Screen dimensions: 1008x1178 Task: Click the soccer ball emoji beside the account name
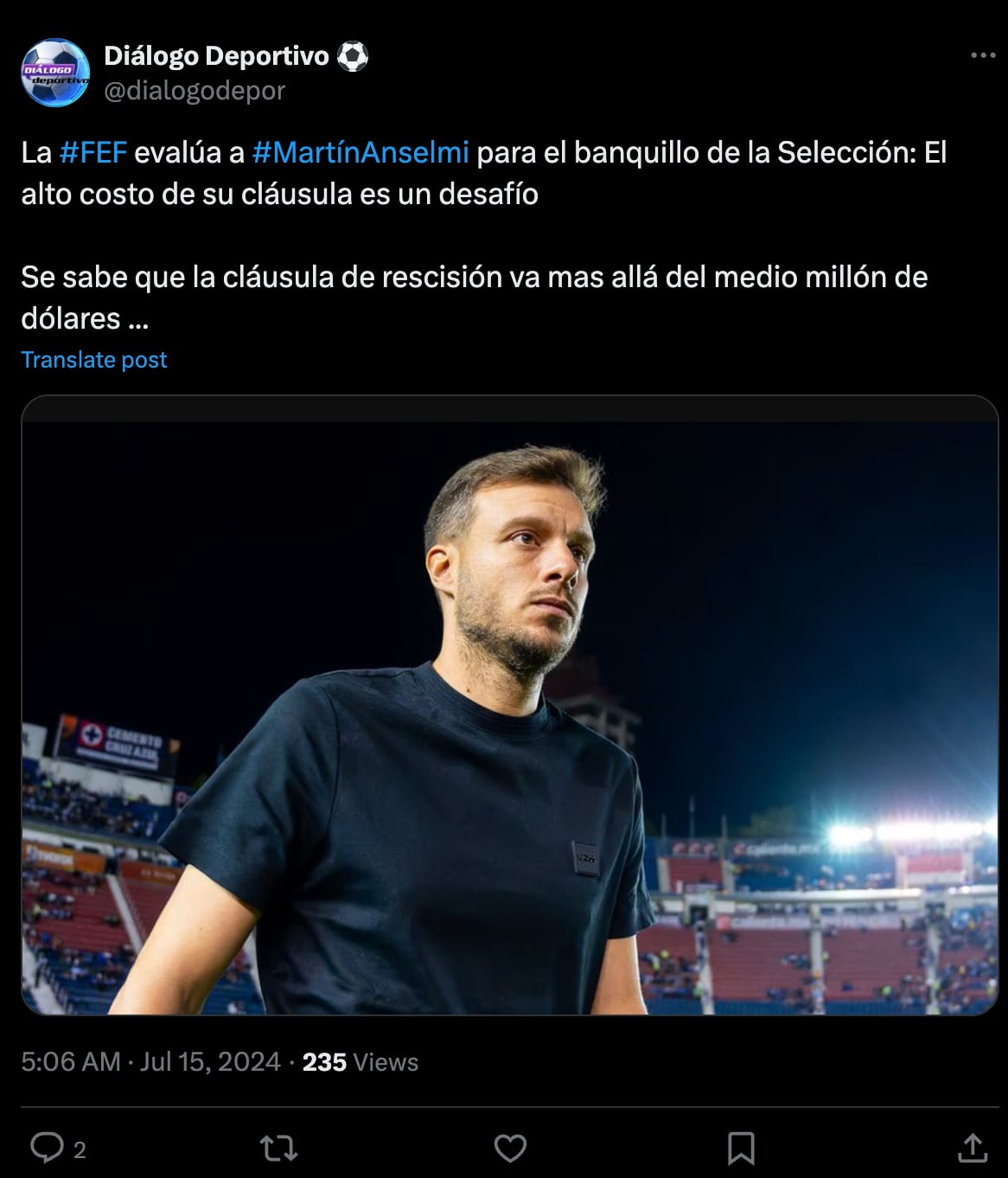[x=352, y=56]
